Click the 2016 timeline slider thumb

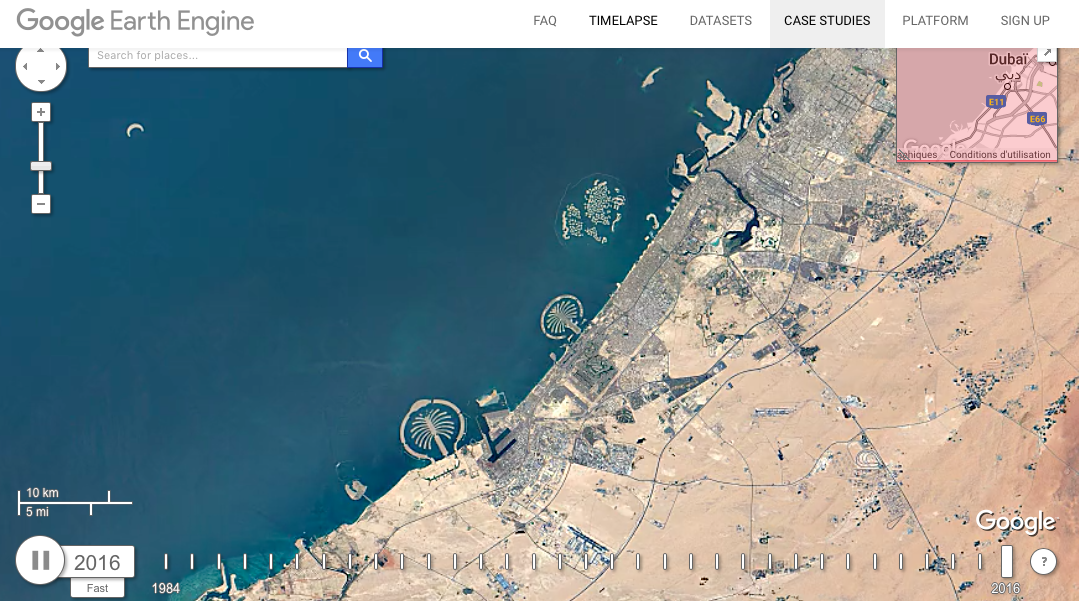click(1007, 561)
